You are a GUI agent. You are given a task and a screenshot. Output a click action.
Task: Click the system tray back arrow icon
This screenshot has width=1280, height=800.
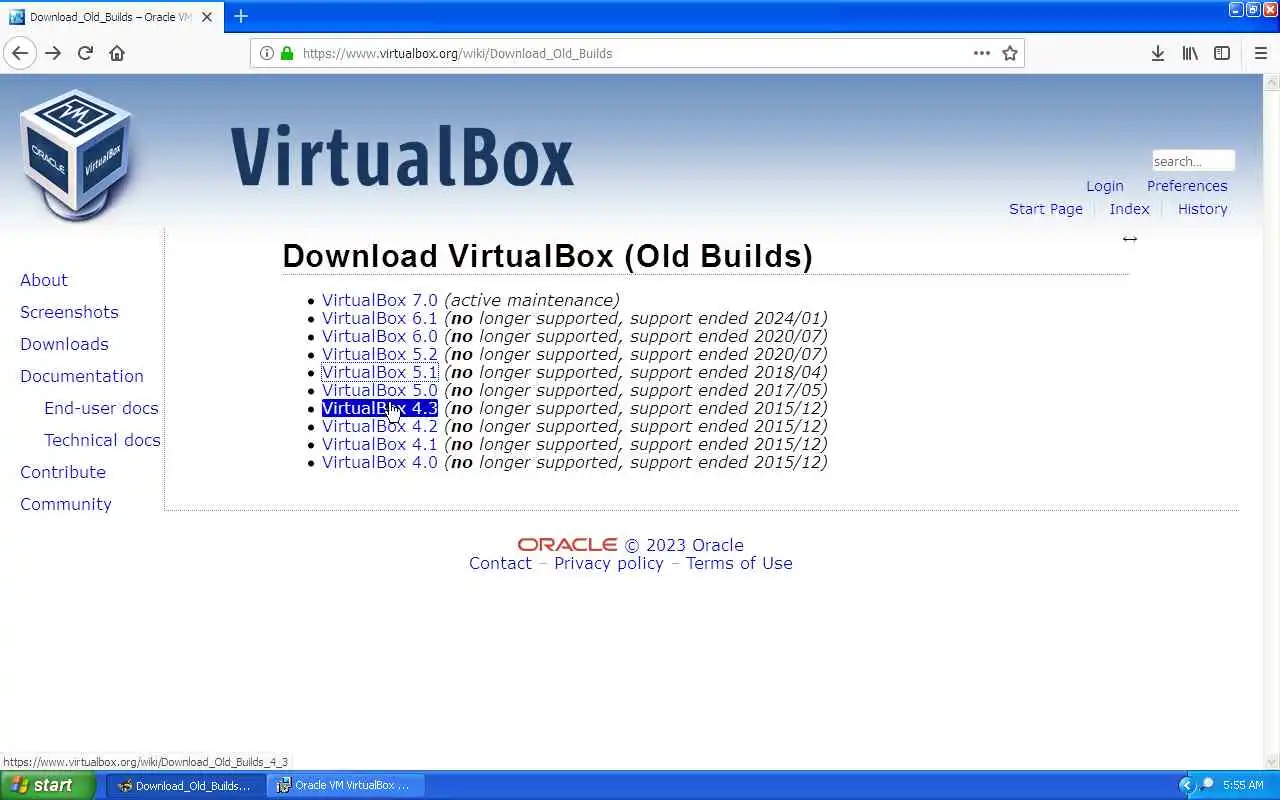point(1187,785)
